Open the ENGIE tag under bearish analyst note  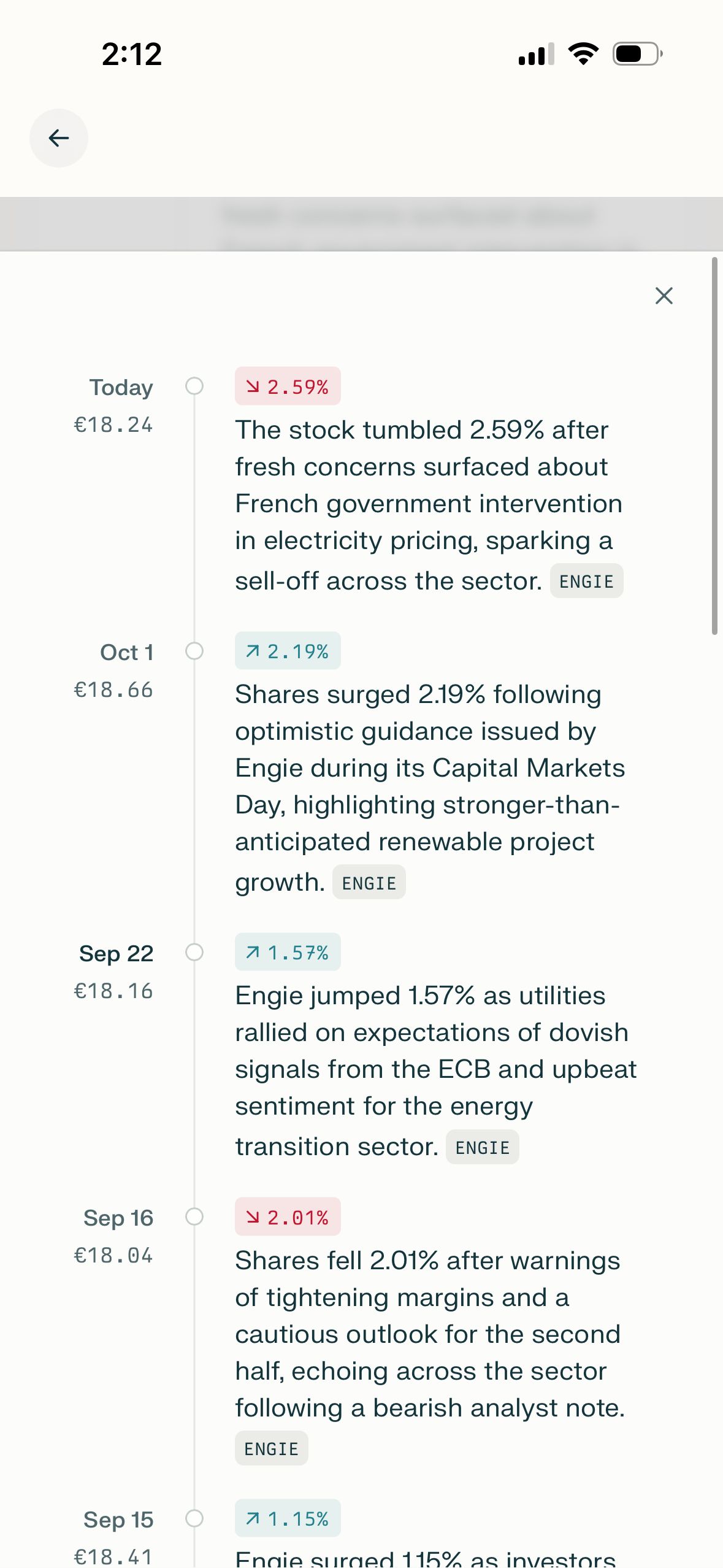(x=271, y=1449)
